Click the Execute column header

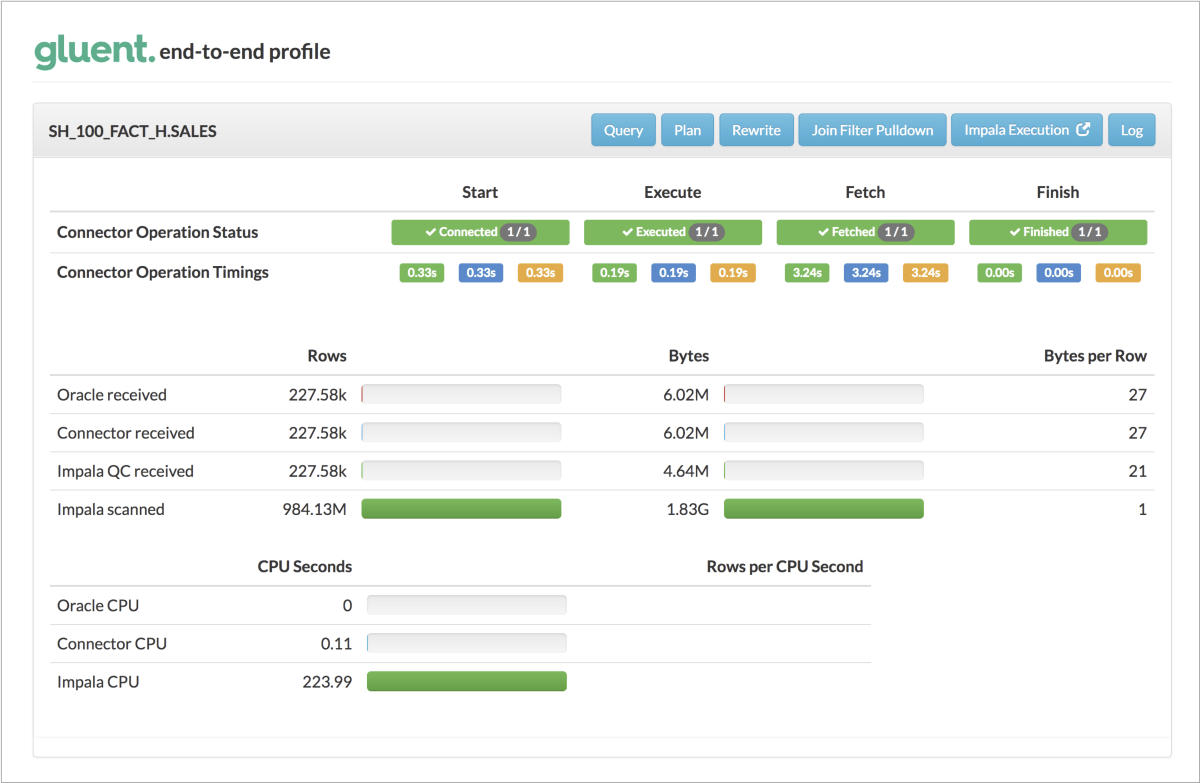673,192
